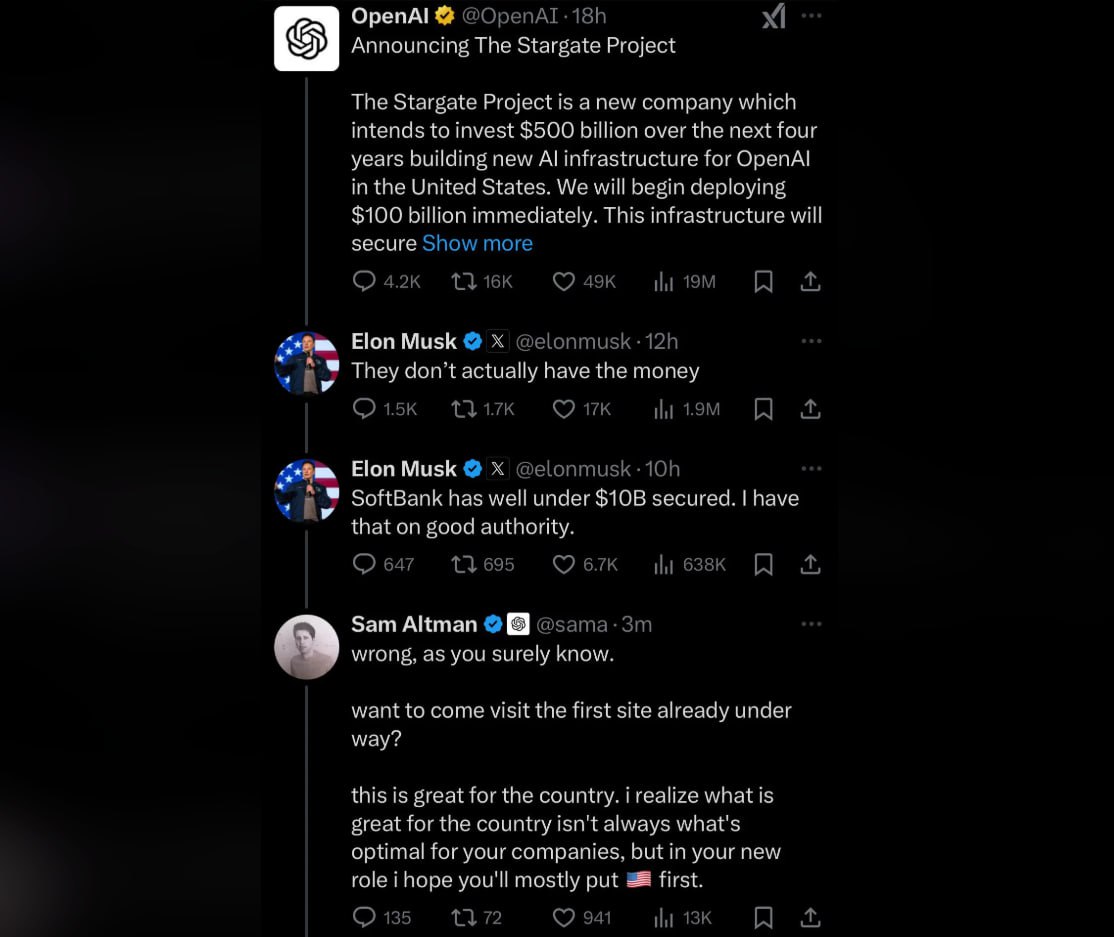Viewport: 1114px width, 937px height.
Task: Reply to the OpenAI Stargate announcement
Action: pos(364,282)
